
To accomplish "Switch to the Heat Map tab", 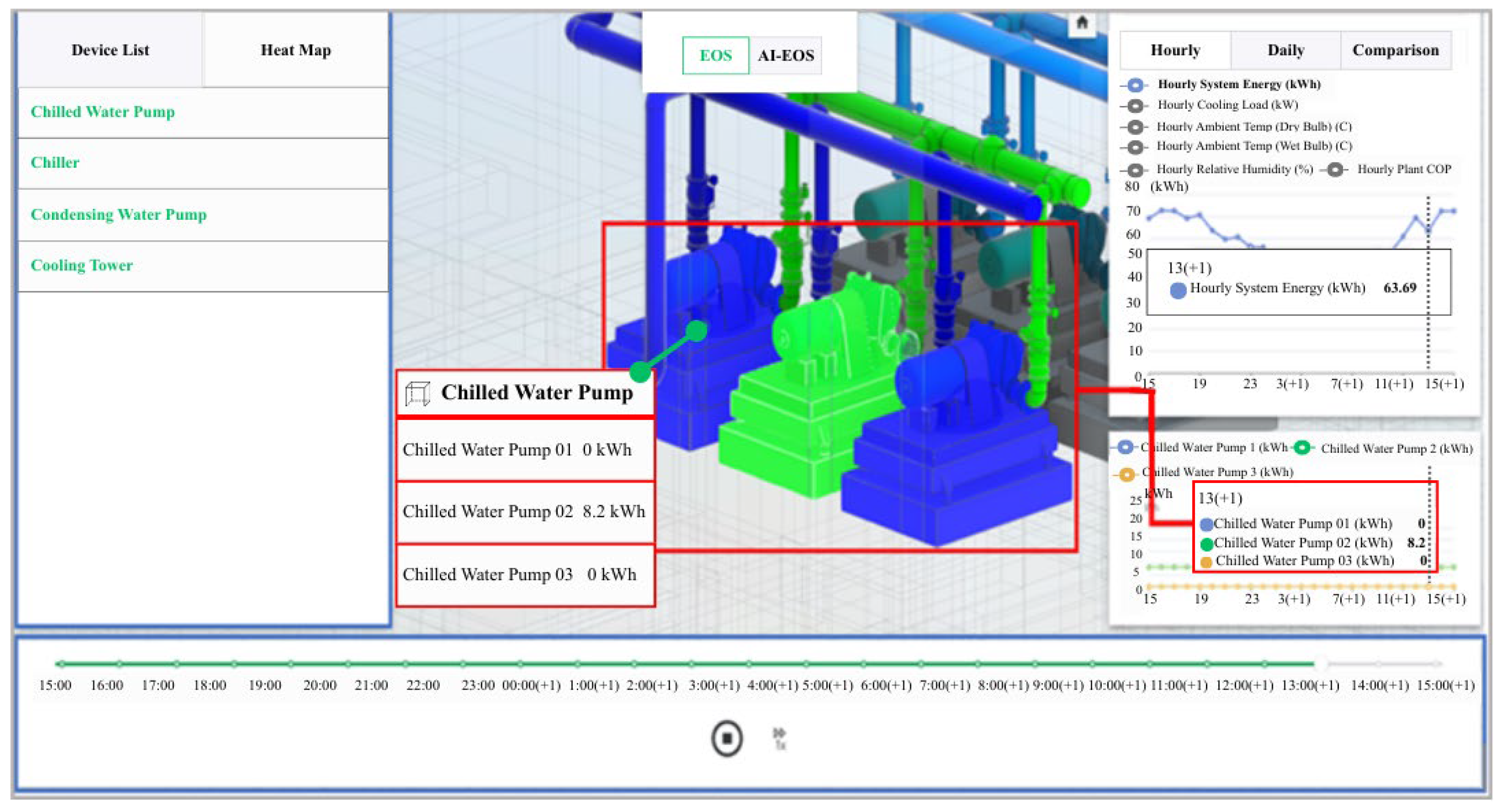I will coord(295,50).
